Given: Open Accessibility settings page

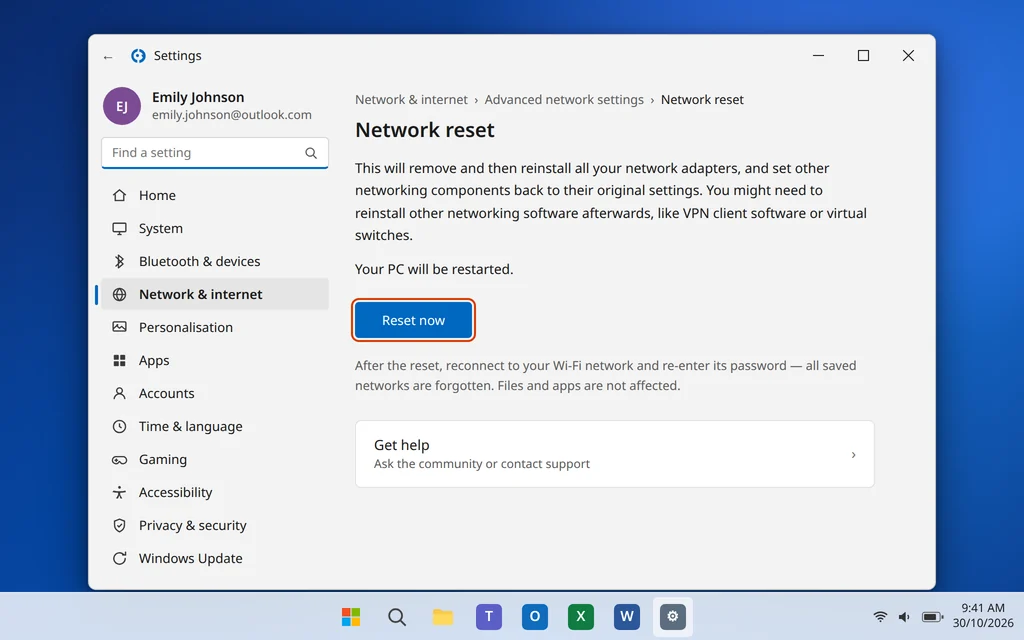Looking at the screenshot, I should [215, 492].
